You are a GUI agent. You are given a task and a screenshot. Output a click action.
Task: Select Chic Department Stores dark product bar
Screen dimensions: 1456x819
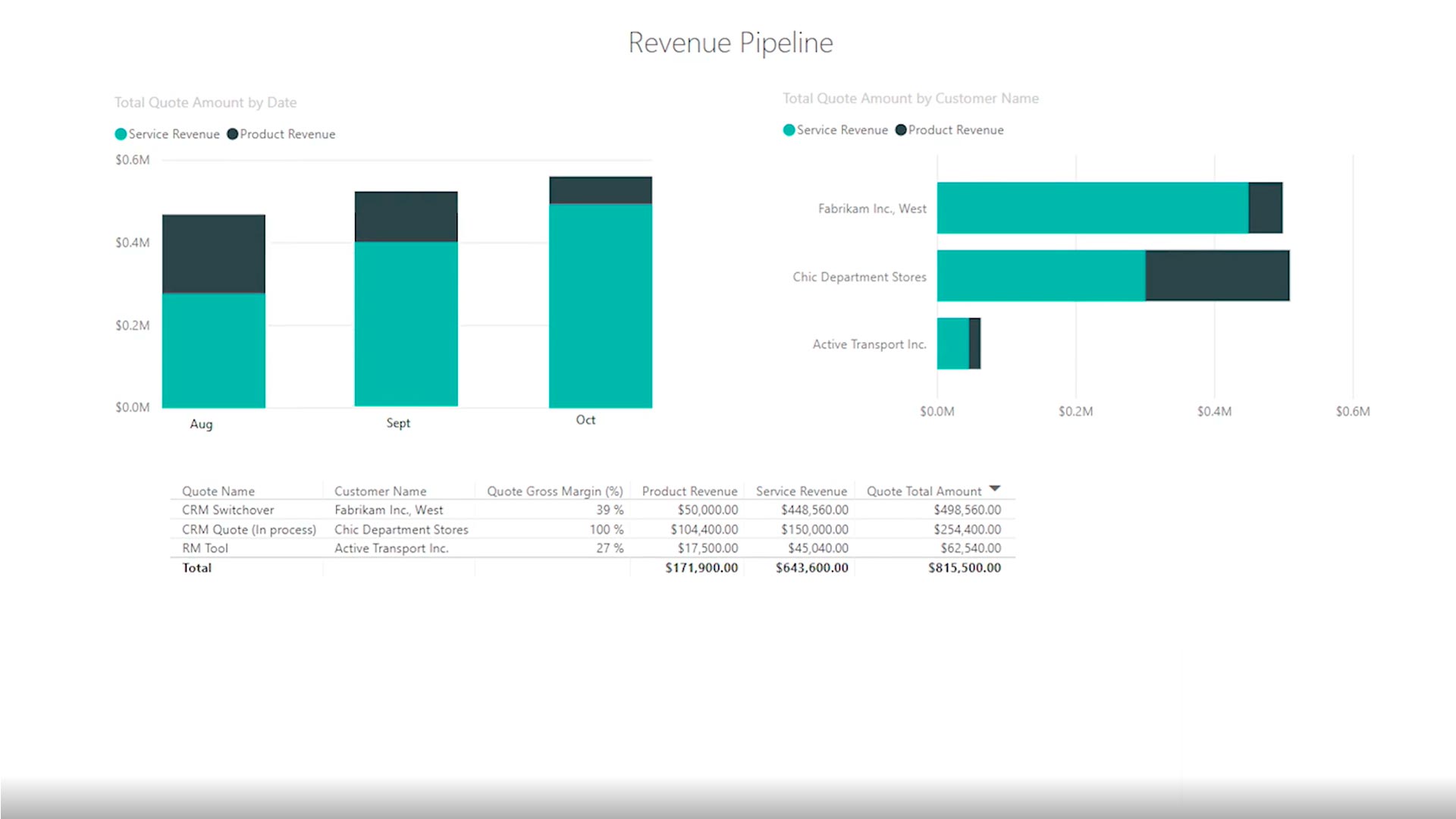point(1216,276)
